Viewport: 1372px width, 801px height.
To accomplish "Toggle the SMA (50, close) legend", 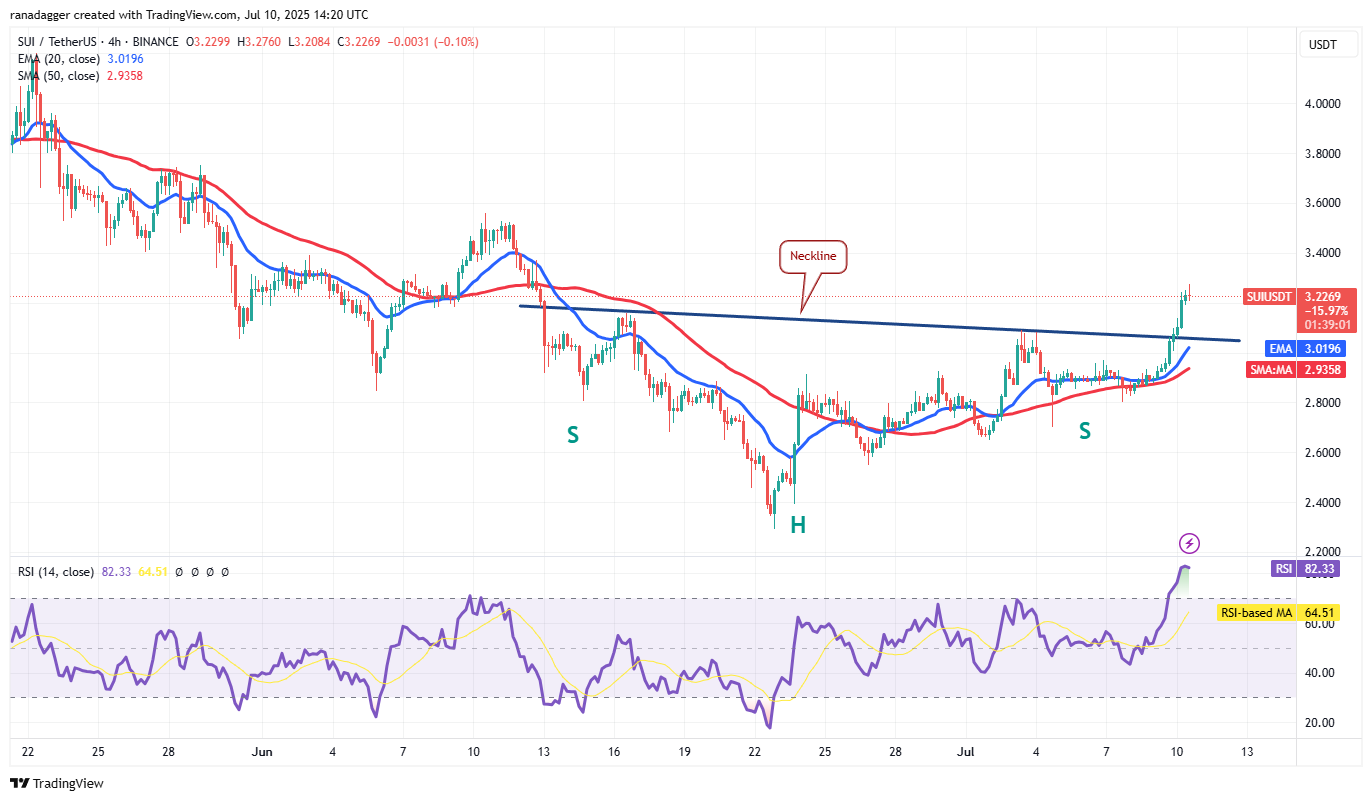I will click(56, 76).
